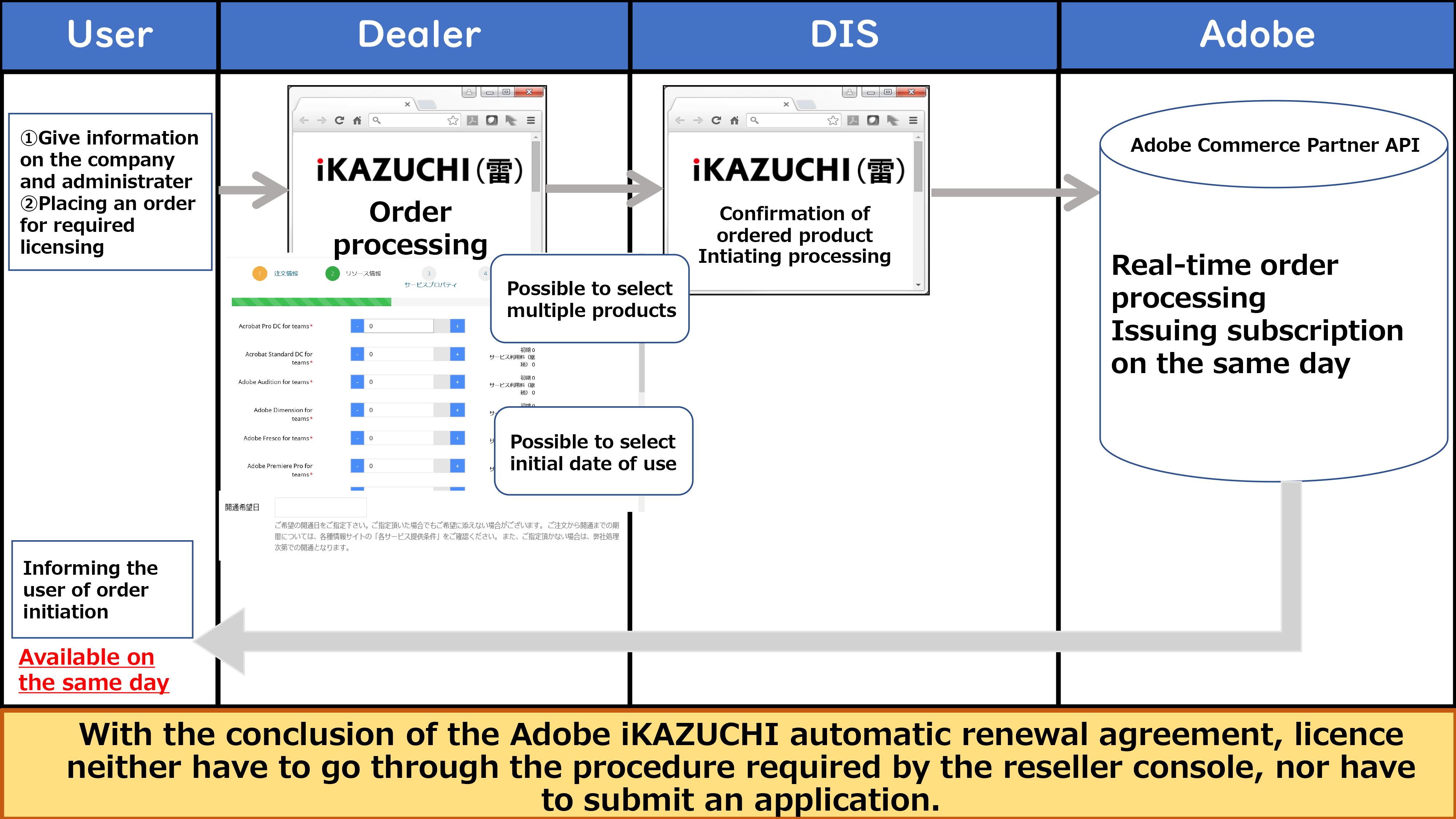The height and width of the screenshot is (819, 1456).
Task: Click Adobe Fresco for teams quantity field
Action: (x=399, y=438)
